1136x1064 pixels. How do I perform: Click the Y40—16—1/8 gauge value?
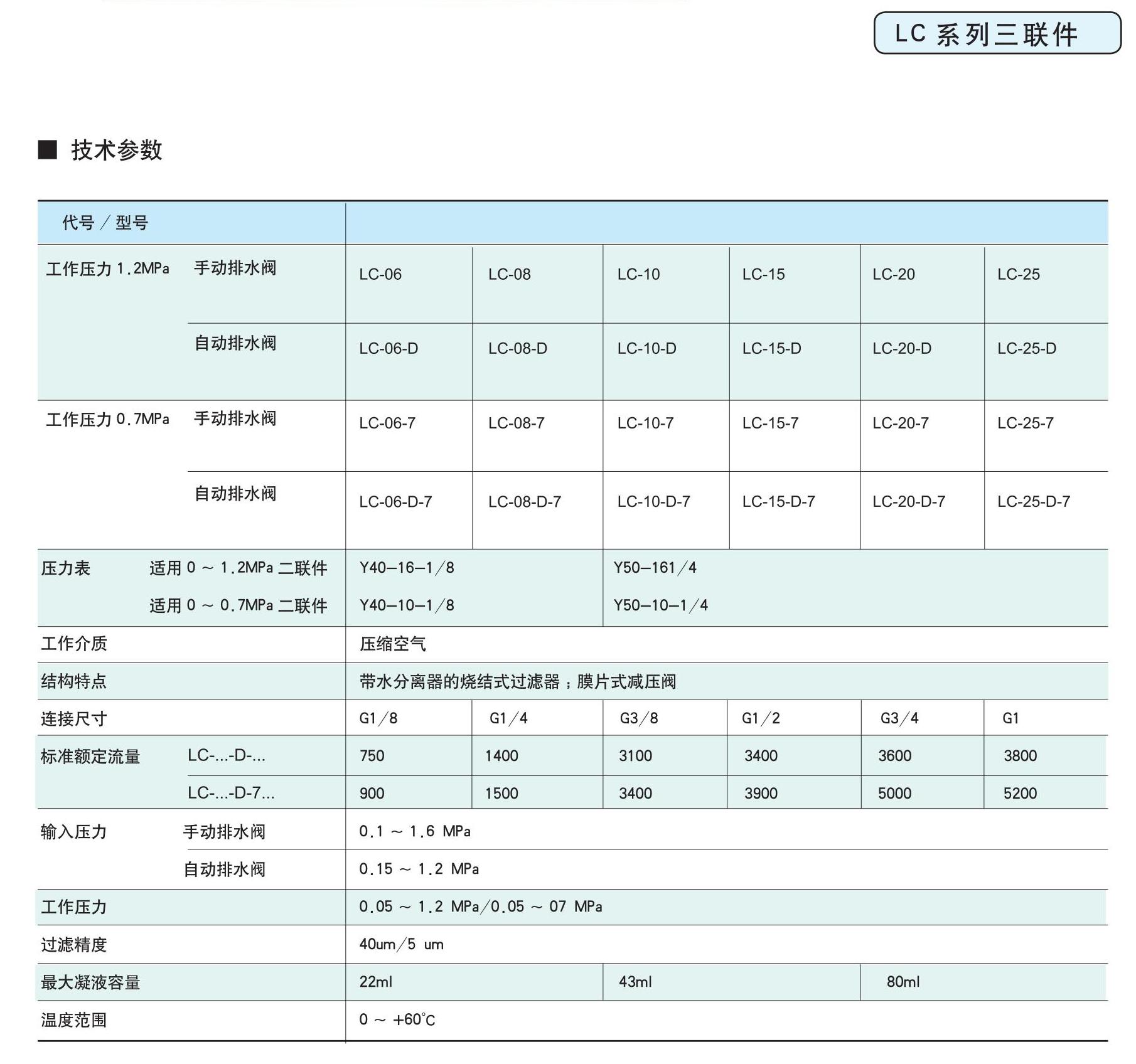coord(407,568)
